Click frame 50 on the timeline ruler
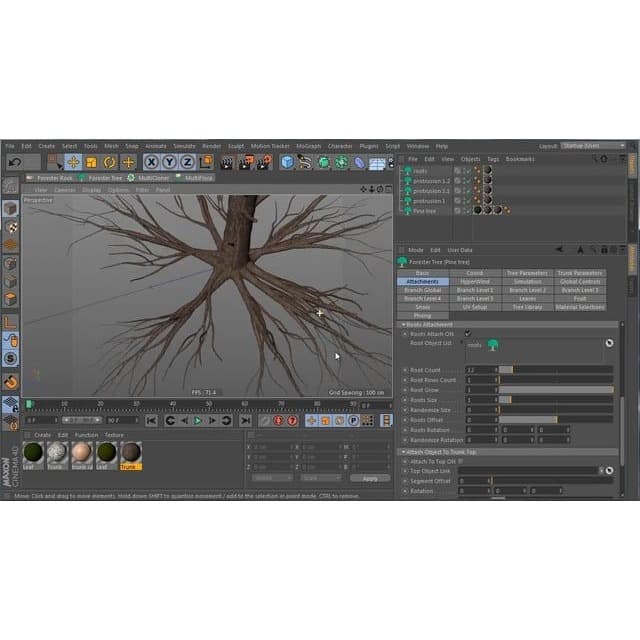 coord(209,404)
